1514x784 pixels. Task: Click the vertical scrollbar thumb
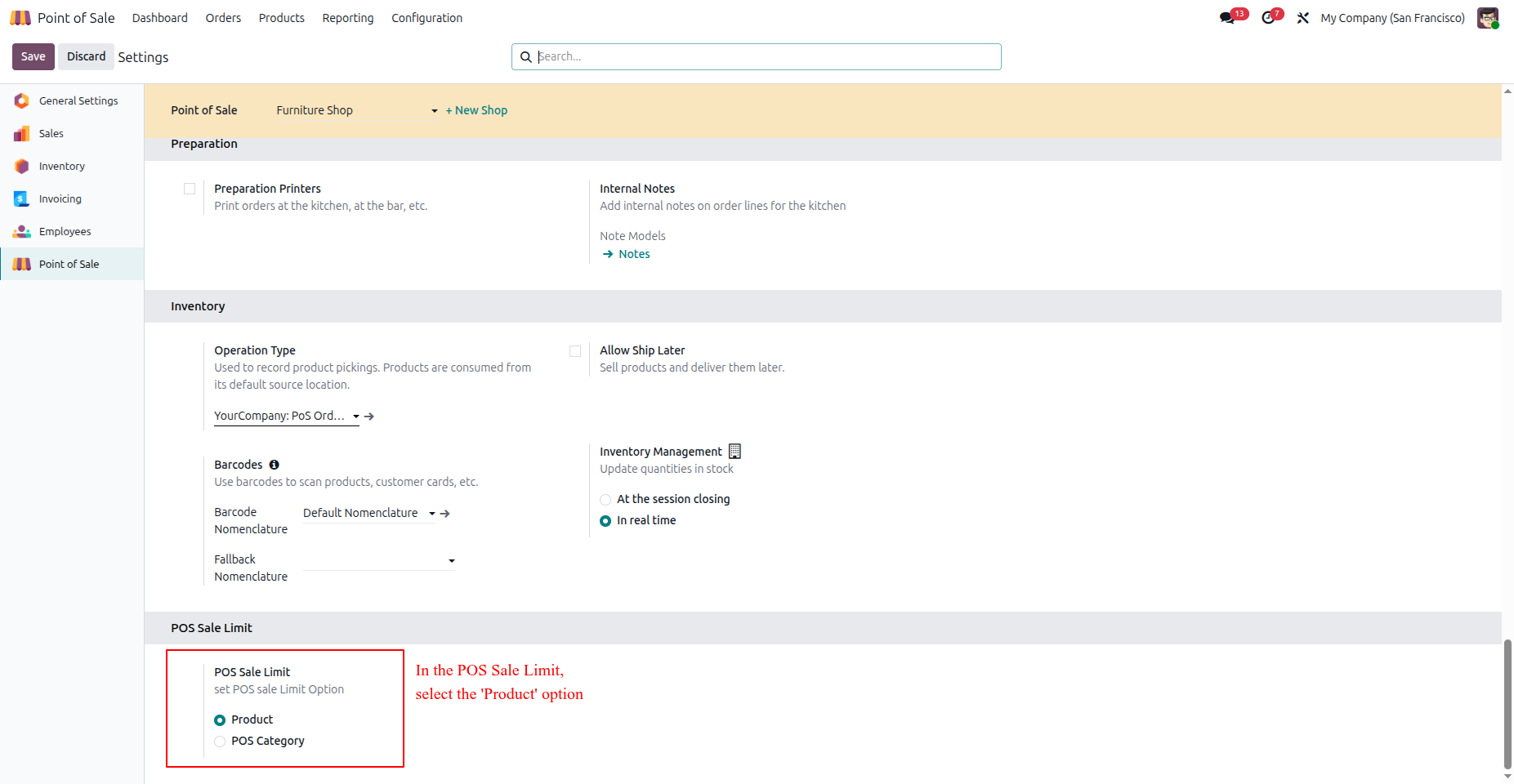[x=1507, y=704]
